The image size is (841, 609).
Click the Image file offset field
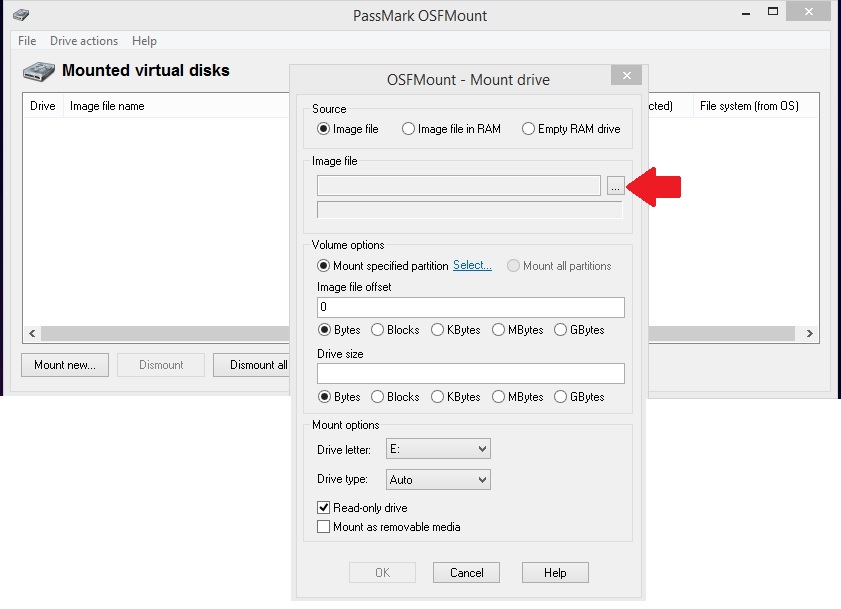click(470, 307)
